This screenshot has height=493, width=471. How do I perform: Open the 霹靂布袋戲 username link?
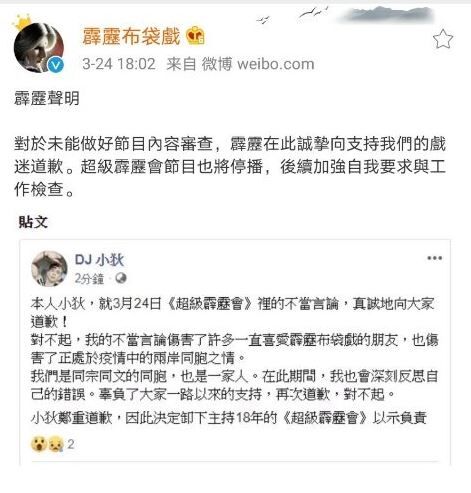[131, 36]
